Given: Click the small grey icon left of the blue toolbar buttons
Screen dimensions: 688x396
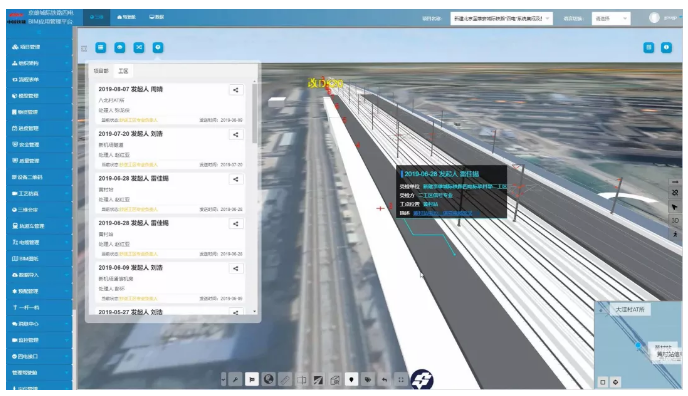Looking at the screenshot, I should 84,48.
